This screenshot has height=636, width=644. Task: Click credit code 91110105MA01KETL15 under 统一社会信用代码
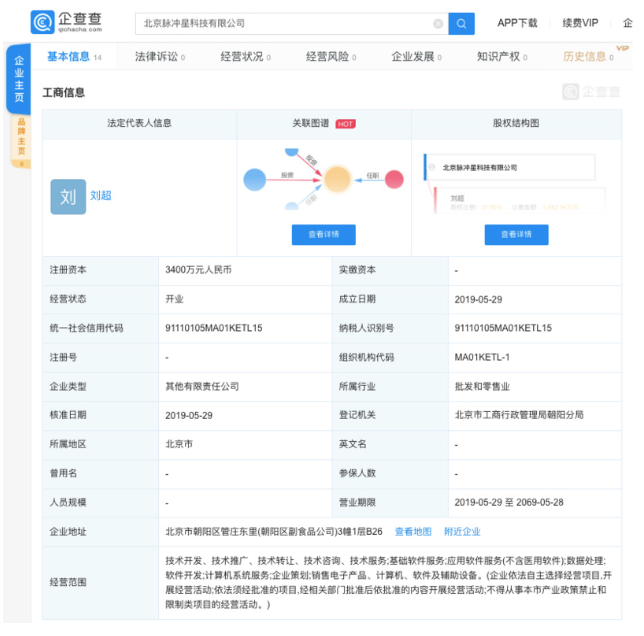click(214, 328)
